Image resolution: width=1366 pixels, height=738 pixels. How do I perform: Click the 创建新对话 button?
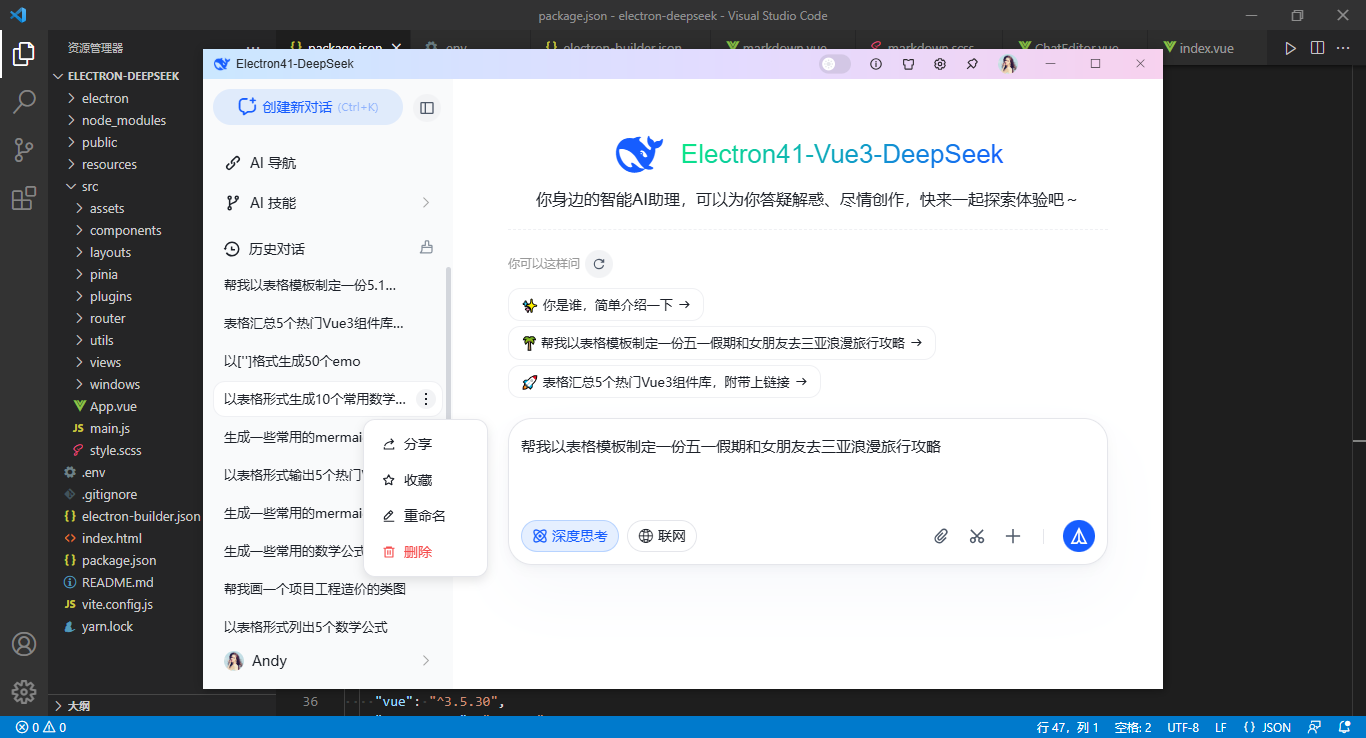click(x=307, y=106)
